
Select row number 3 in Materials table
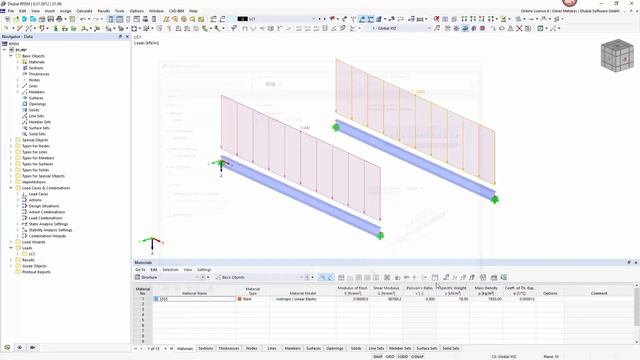pyautogui.click(x=143, y=309)
